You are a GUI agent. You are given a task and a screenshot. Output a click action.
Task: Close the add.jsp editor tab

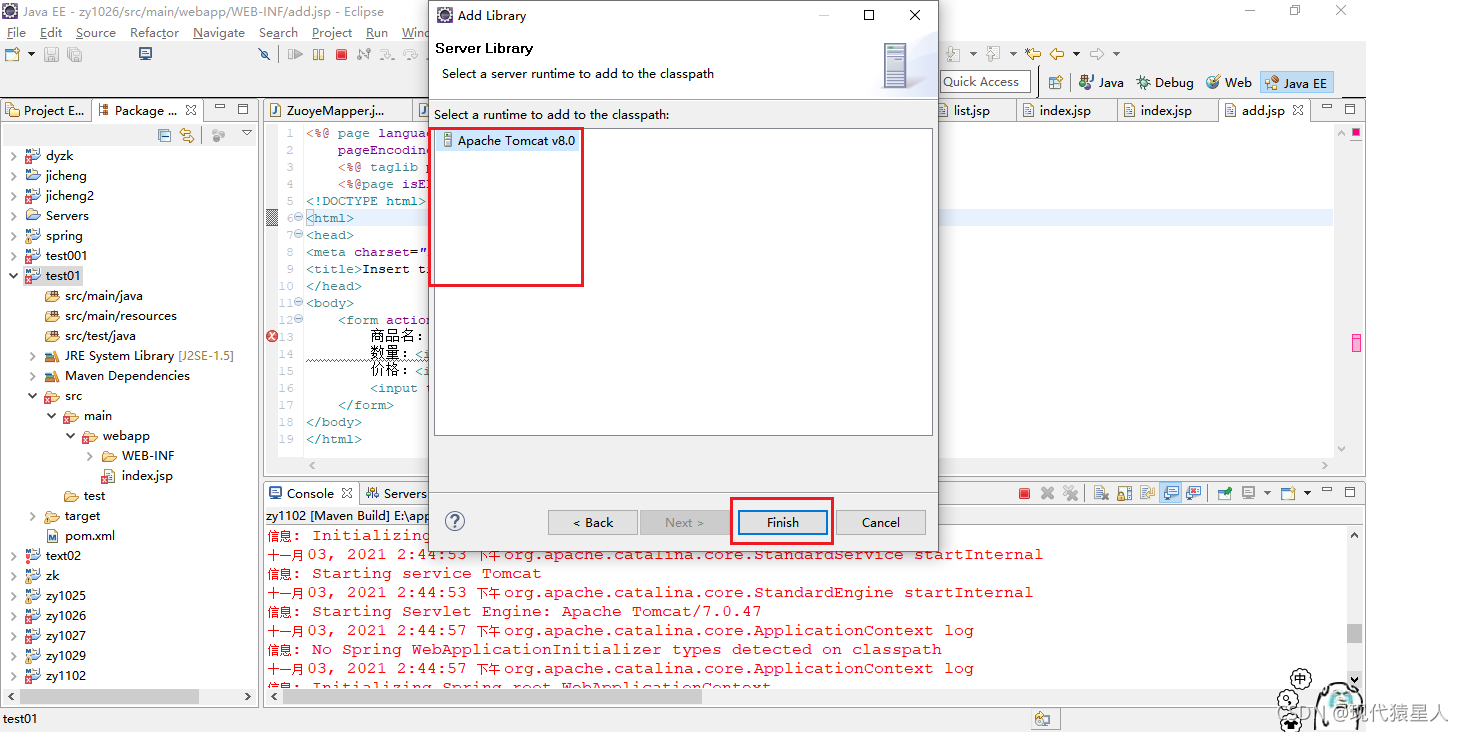point(1297,110)
